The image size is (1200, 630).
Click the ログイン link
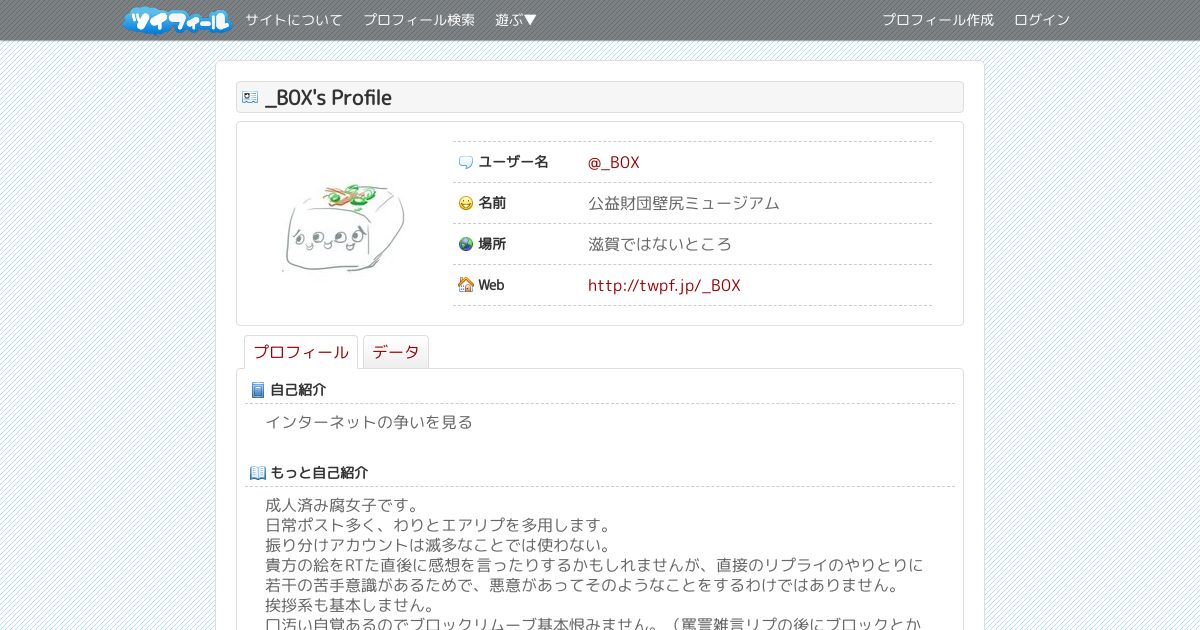tap(1042, 20)
